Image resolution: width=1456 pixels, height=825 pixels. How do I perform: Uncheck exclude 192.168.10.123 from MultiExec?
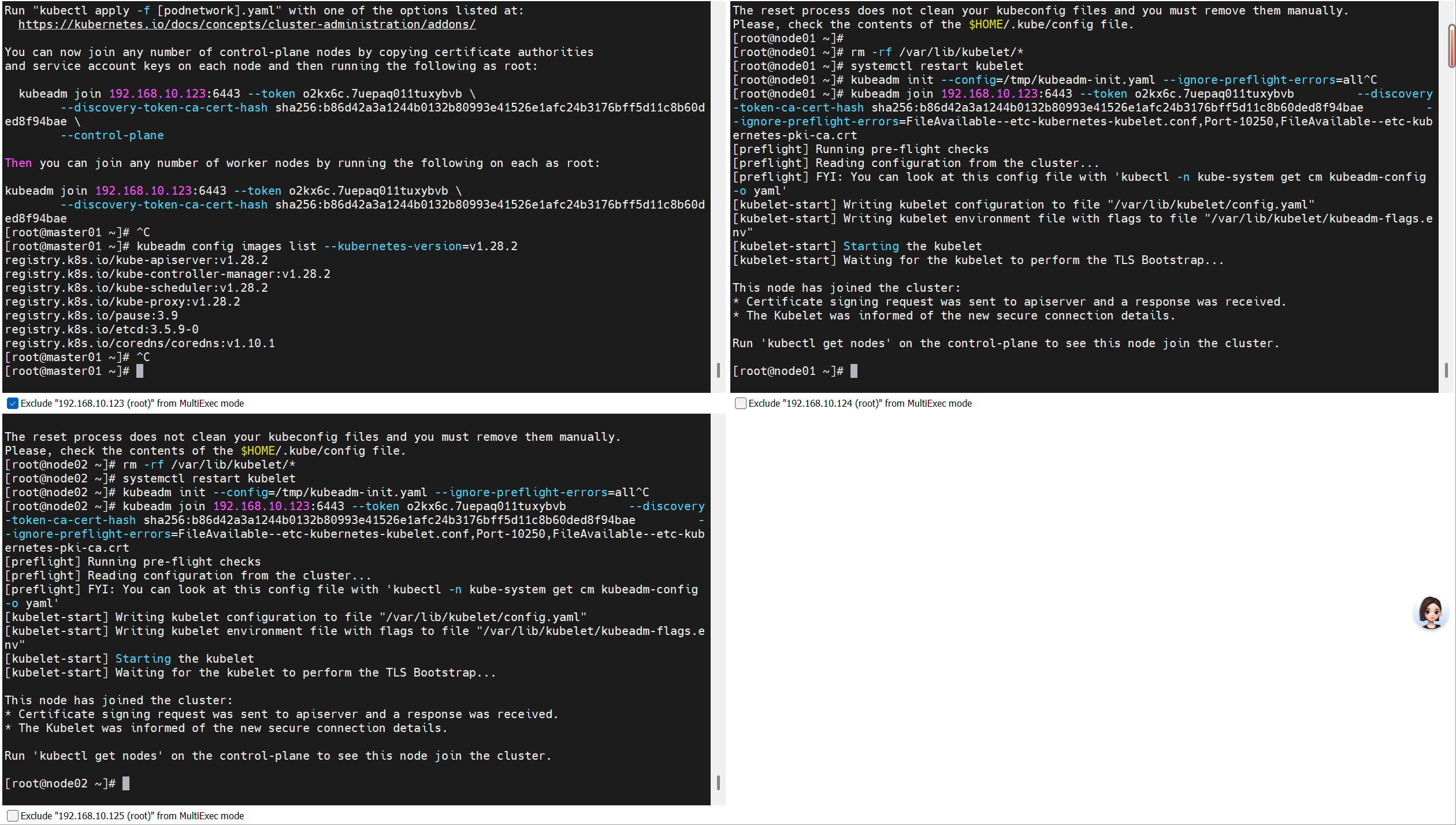click(x=12, y=403)
